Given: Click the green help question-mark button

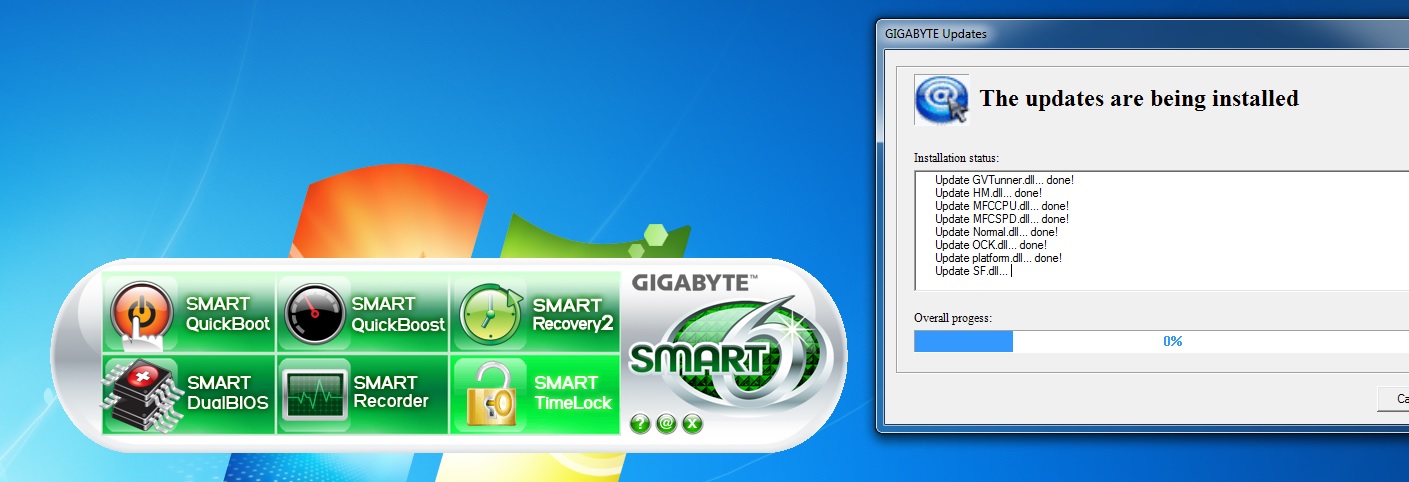Looking at the screenshot, I should (x=641, y=424).
